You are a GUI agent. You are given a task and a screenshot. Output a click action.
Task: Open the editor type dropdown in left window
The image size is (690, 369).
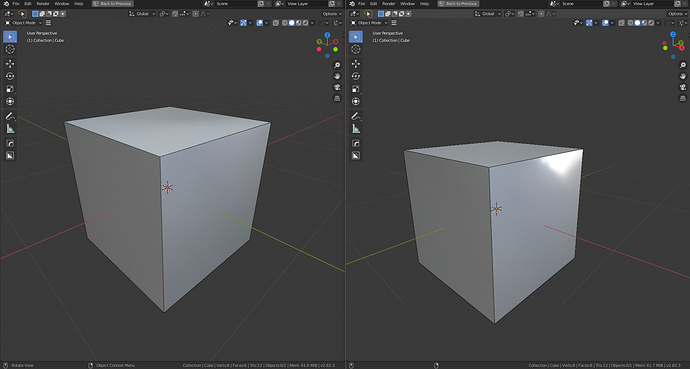tap(8, 14)
